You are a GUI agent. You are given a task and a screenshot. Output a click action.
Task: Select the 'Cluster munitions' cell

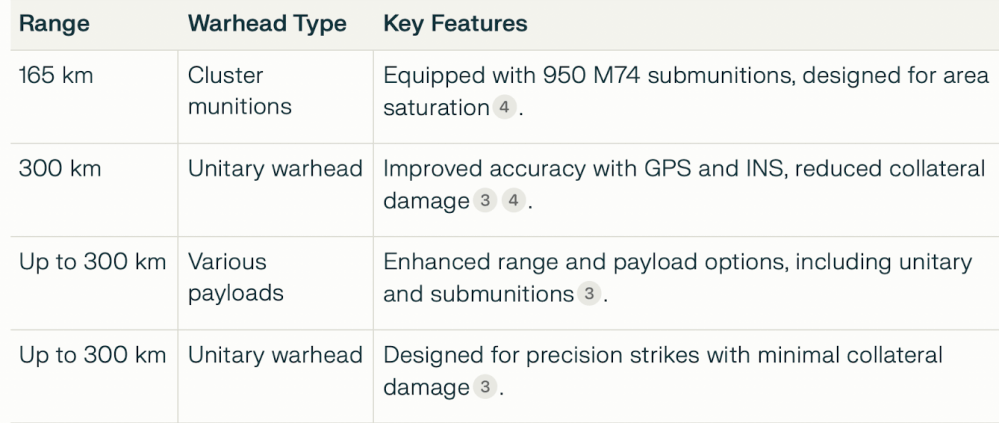coord(239,92)
